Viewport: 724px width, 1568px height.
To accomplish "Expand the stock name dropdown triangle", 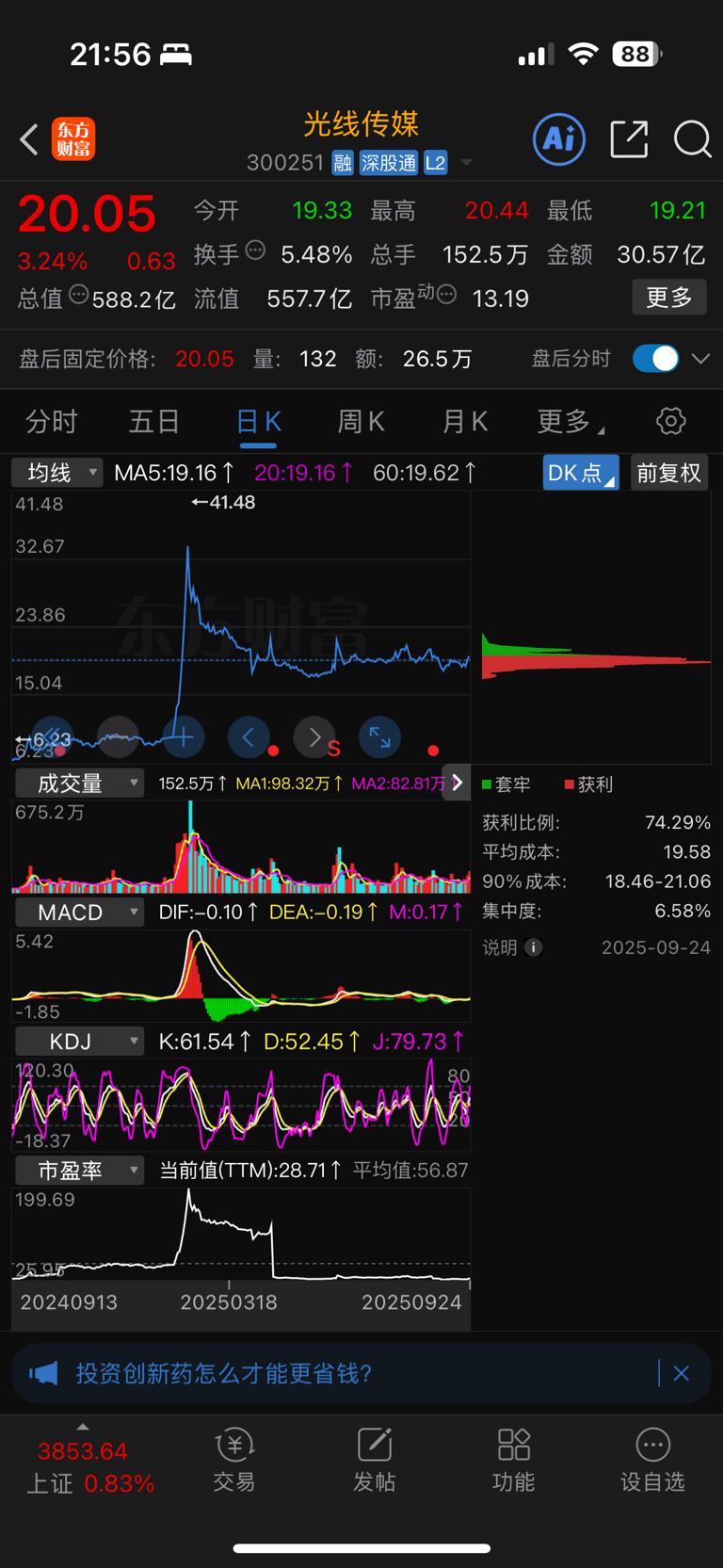I will pos(466,163).
